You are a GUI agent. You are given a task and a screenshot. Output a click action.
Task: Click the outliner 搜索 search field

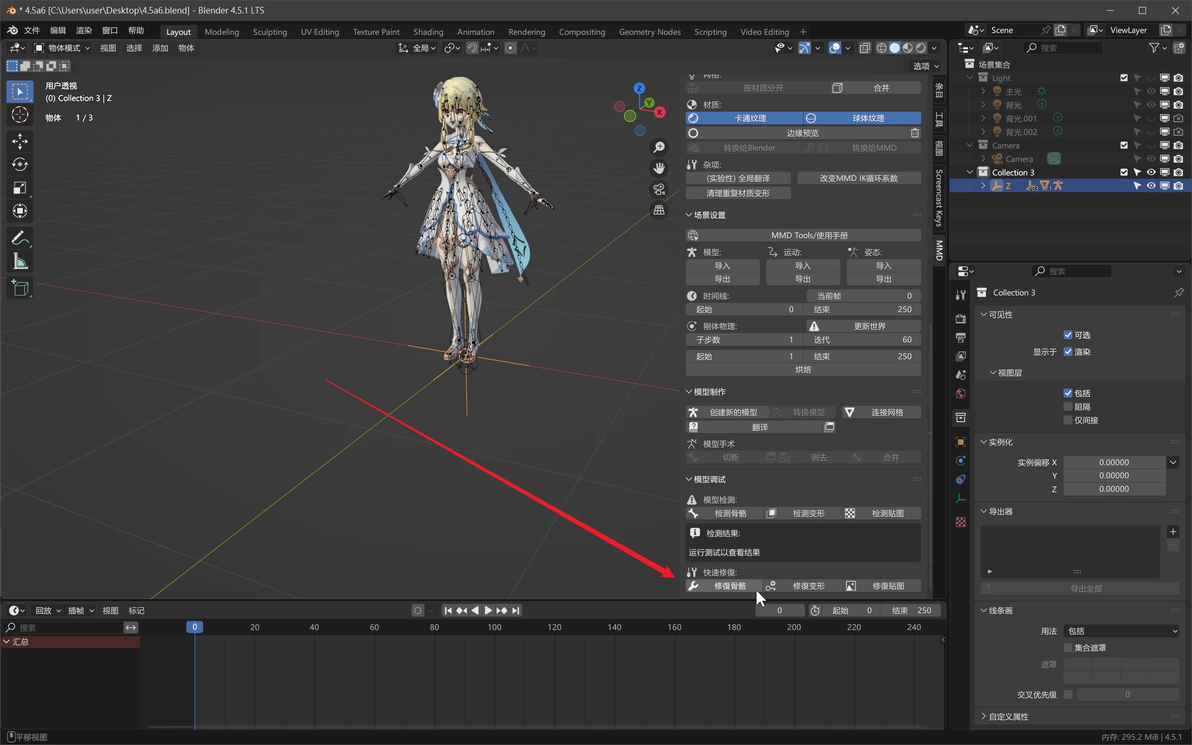click(x=1064, y=48)
